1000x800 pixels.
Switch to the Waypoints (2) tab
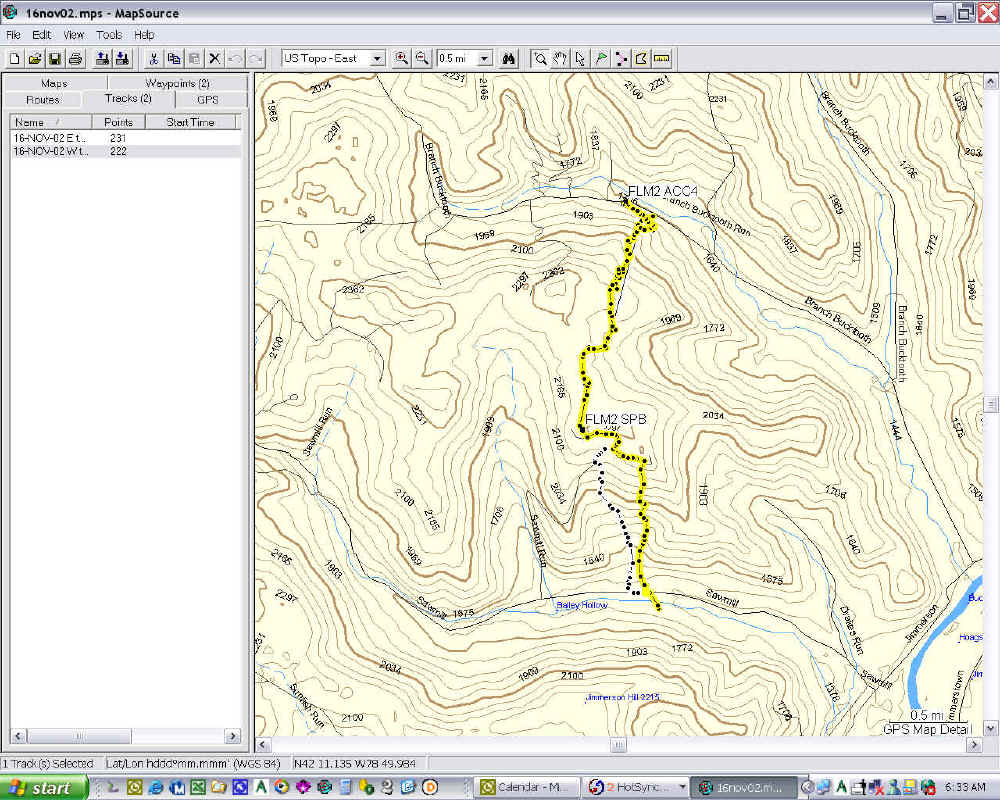click(177, 83)
